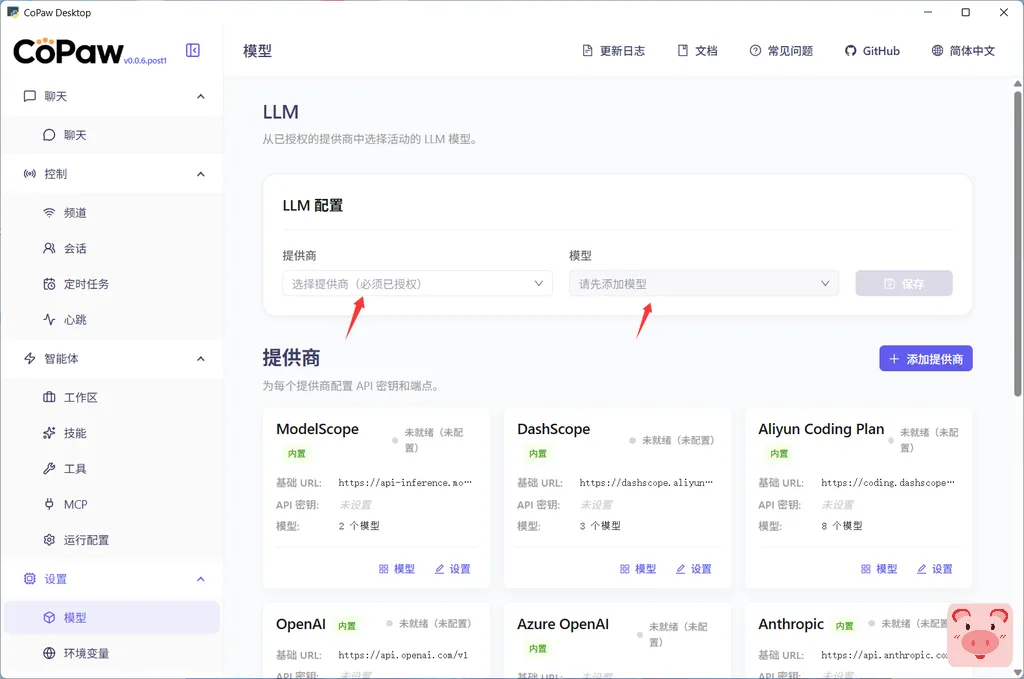Click the main page vertical scrollbar

click(1017, 244)
